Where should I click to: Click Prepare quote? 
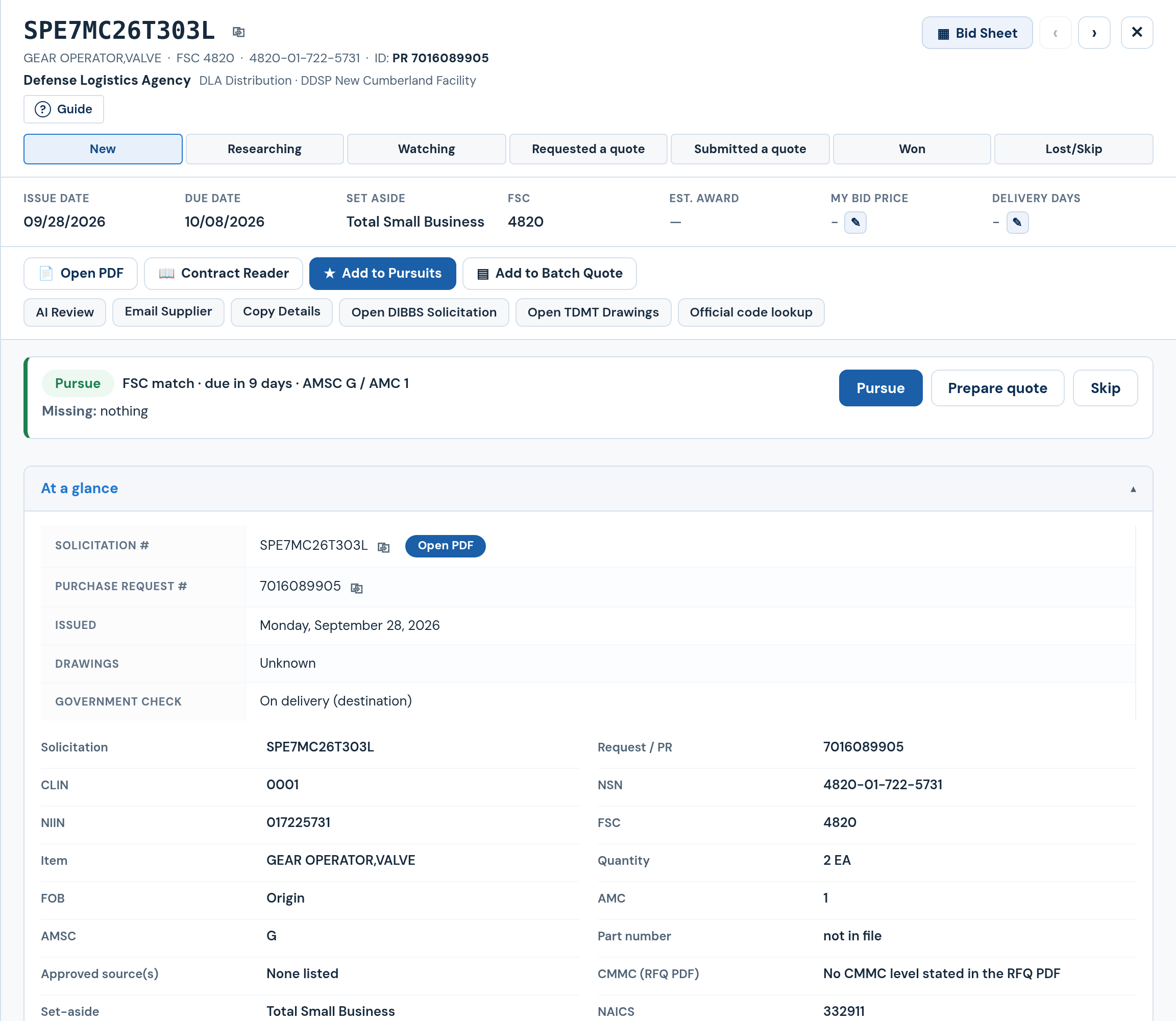coord(997,388)
